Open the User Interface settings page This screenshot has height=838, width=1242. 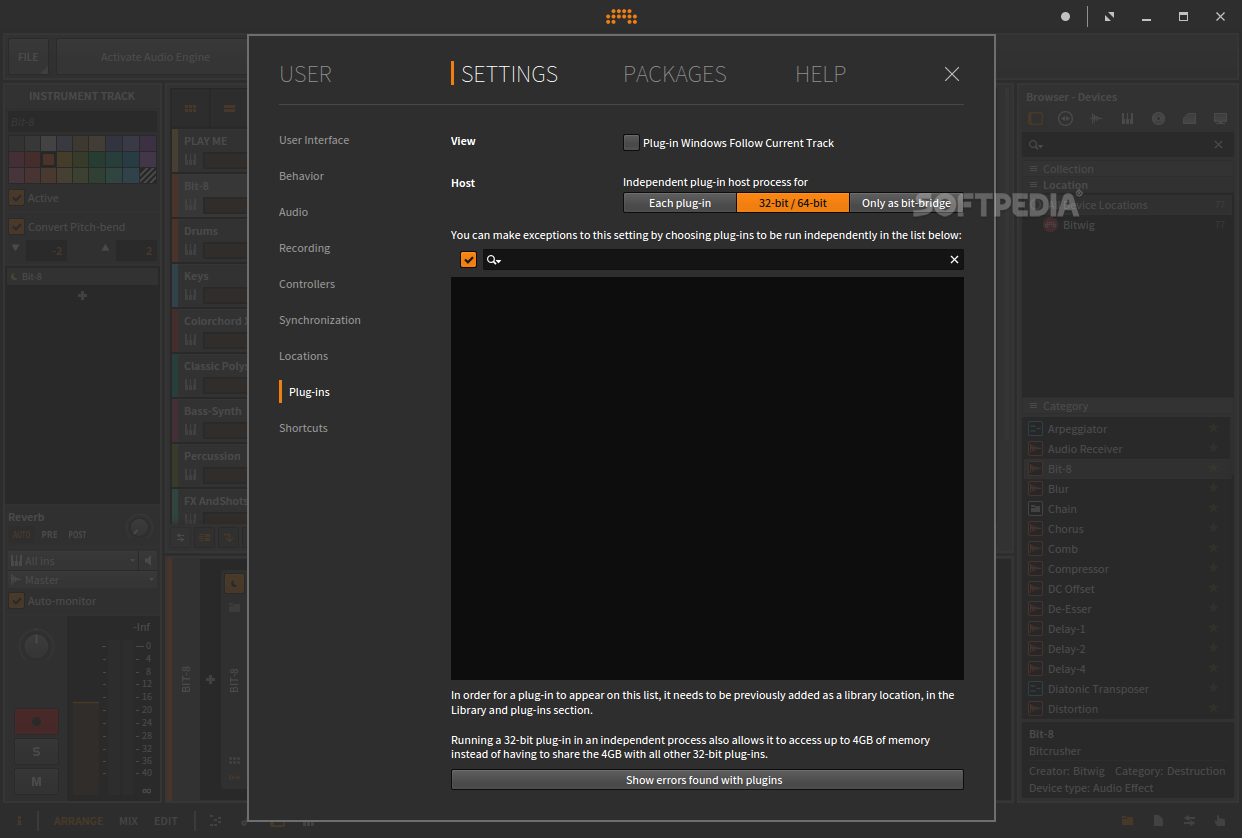314,140
